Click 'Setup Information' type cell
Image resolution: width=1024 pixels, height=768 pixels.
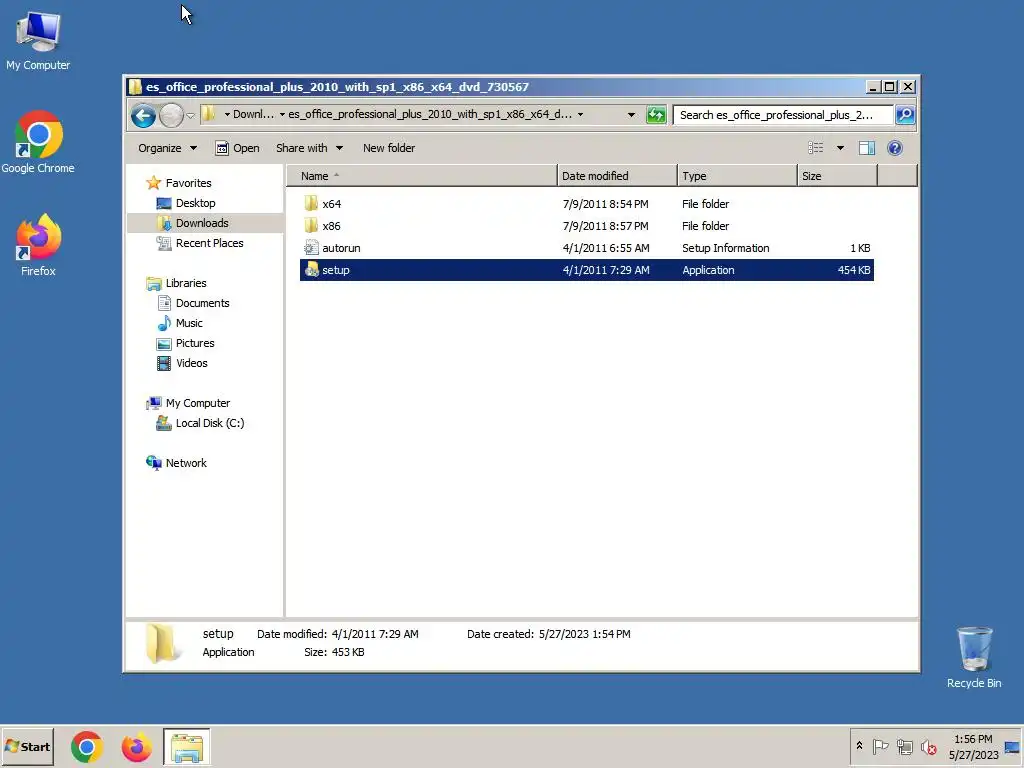(726, 248)
